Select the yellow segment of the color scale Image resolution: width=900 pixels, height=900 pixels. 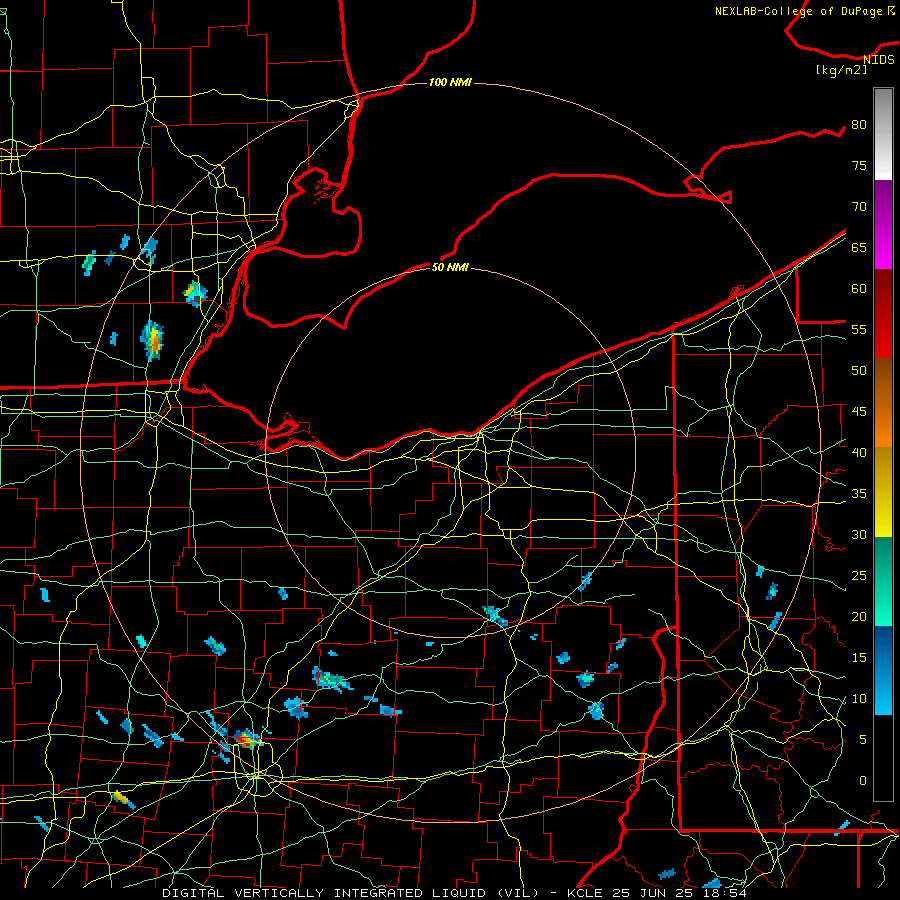pos(883,492)
